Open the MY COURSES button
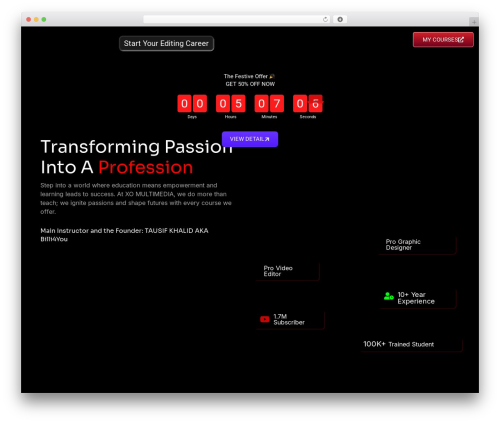Viewport: 500px width, 423px height. point(443,40)
